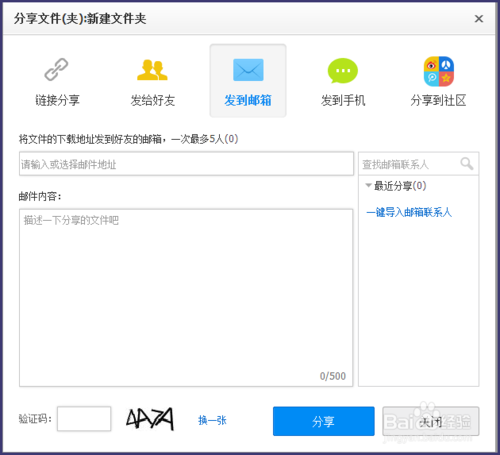This screenshot has width=500, height=455.
Task: Click into the 邮件内容 description text area
Action: 186,298
